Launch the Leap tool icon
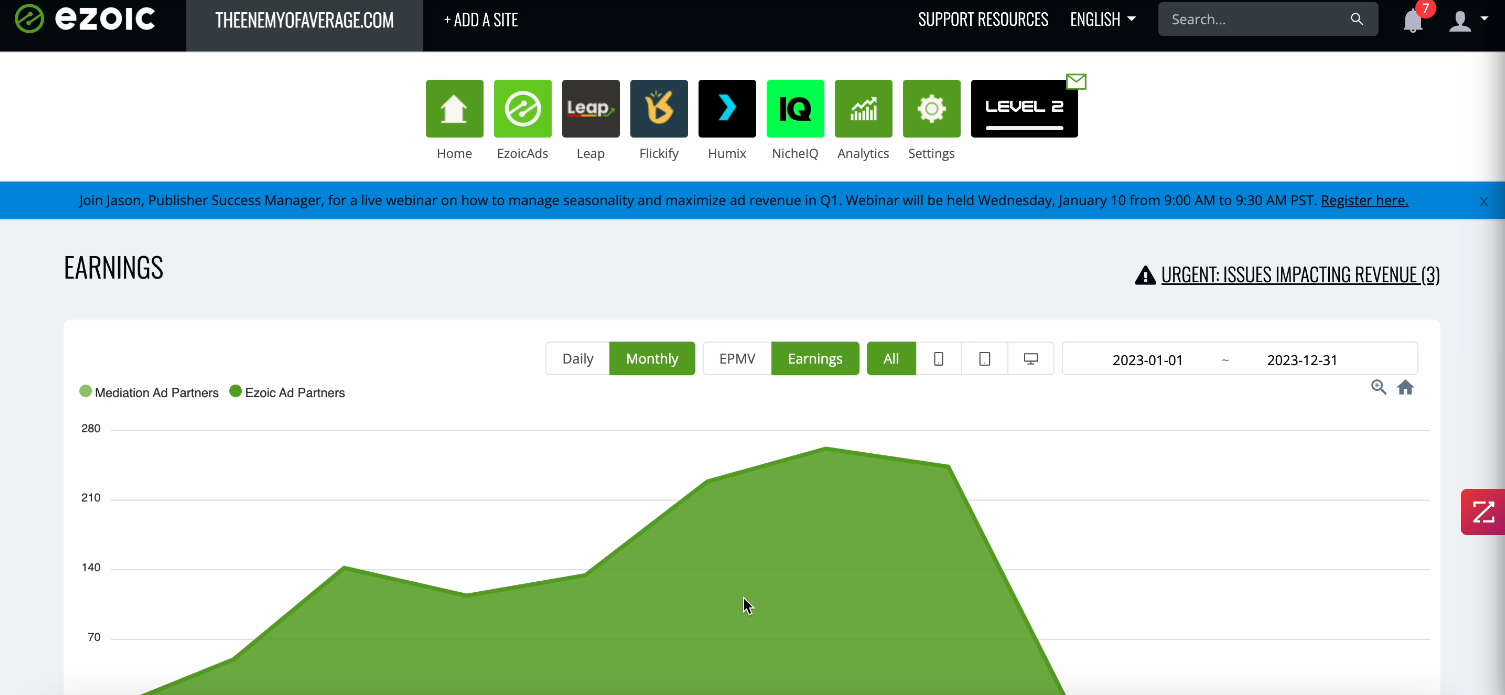The width and height of the screenshot is (1505, 695). click(591, 109)
